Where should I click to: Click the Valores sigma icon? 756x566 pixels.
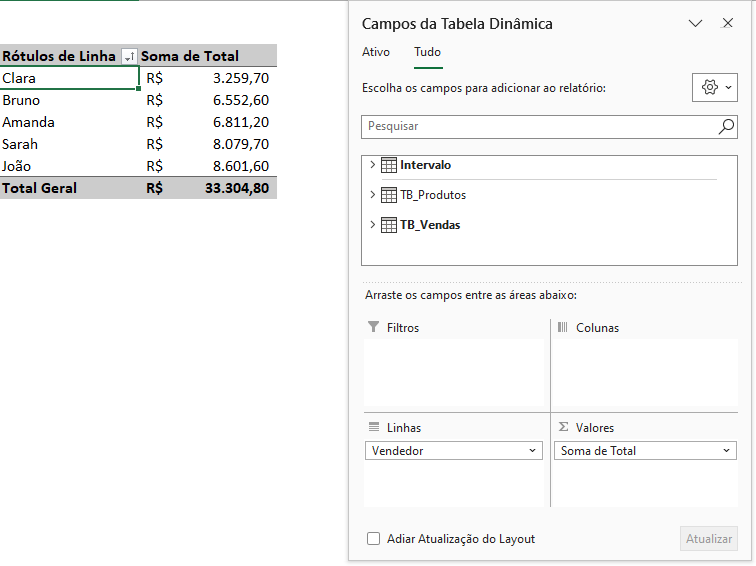[x=563, y=427]
